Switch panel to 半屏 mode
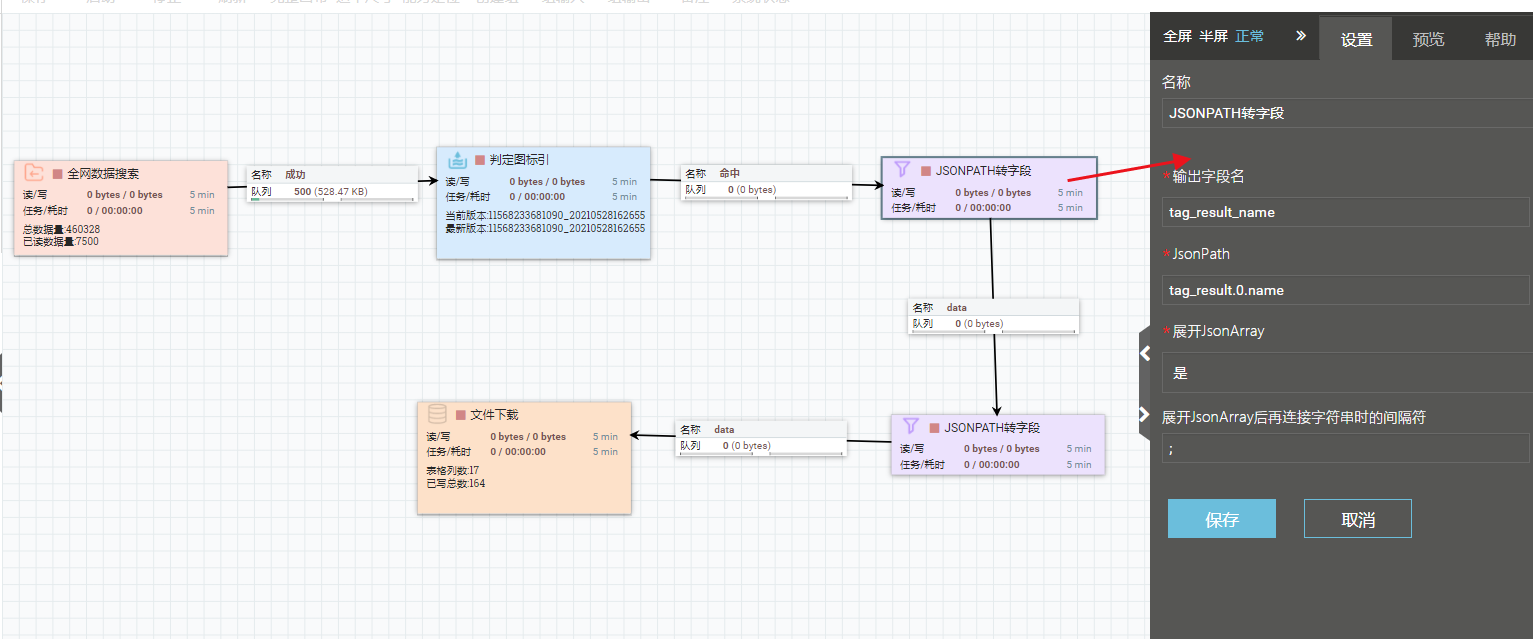This screenshot has height=639, width=1533. point(1213,36)
